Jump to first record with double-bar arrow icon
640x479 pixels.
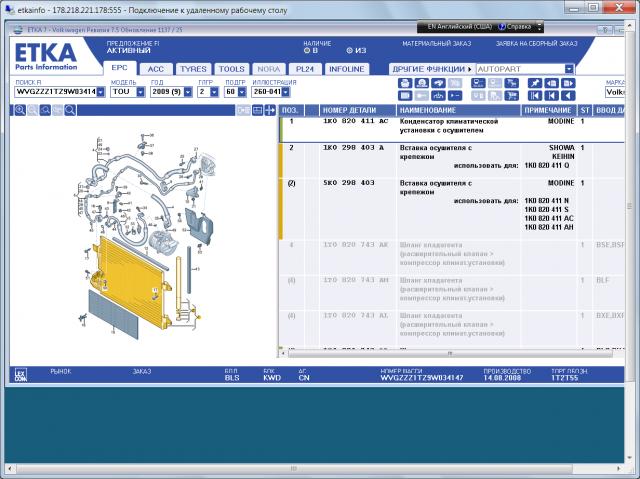(535, 96)
